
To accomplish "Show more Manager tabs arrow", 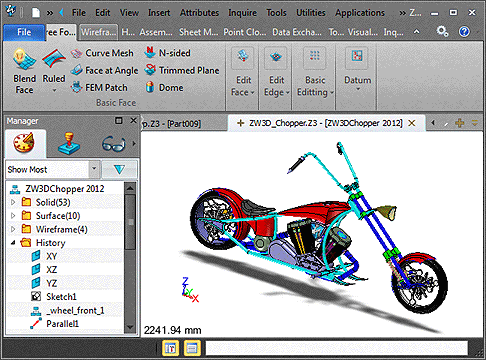I will [x=134, y=144].
